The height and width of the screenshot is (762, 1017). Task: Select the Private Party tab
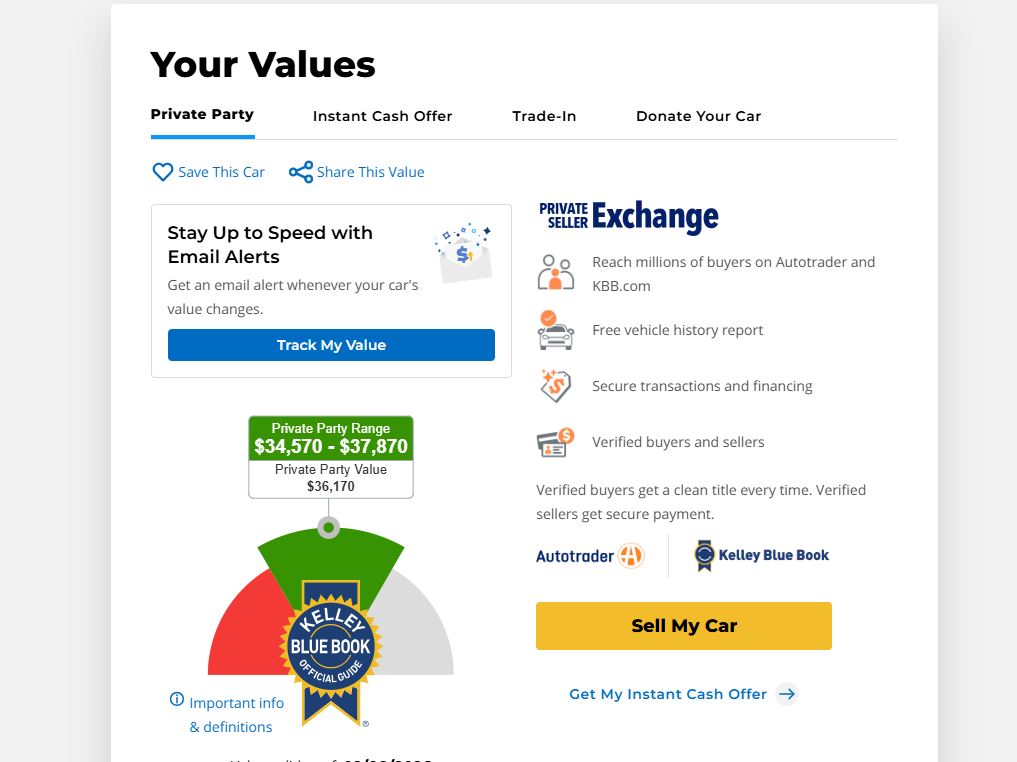pyautogui.click(x=202, y=114)
